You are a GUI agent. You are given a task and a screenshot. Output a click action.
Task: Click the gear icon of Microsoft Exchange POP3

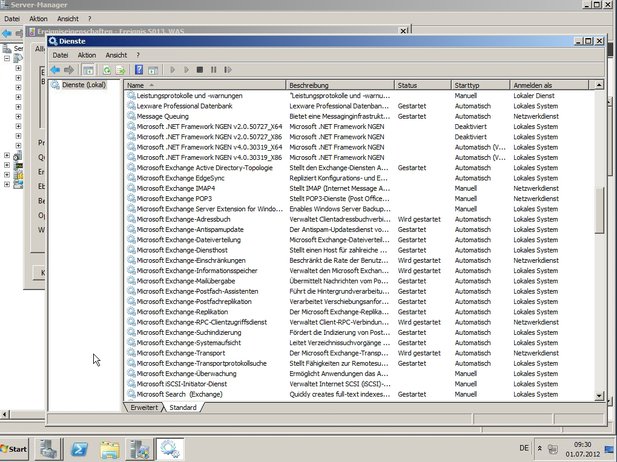tap(131, 198)
